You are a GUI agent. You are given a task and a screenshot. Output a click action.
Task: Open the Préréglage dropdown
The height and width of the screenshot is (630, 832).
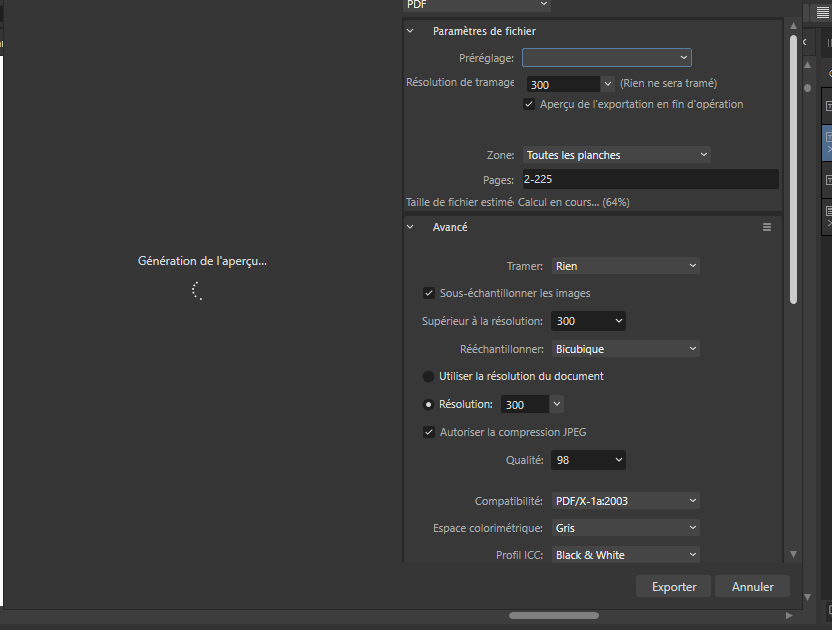click(606, 57)
